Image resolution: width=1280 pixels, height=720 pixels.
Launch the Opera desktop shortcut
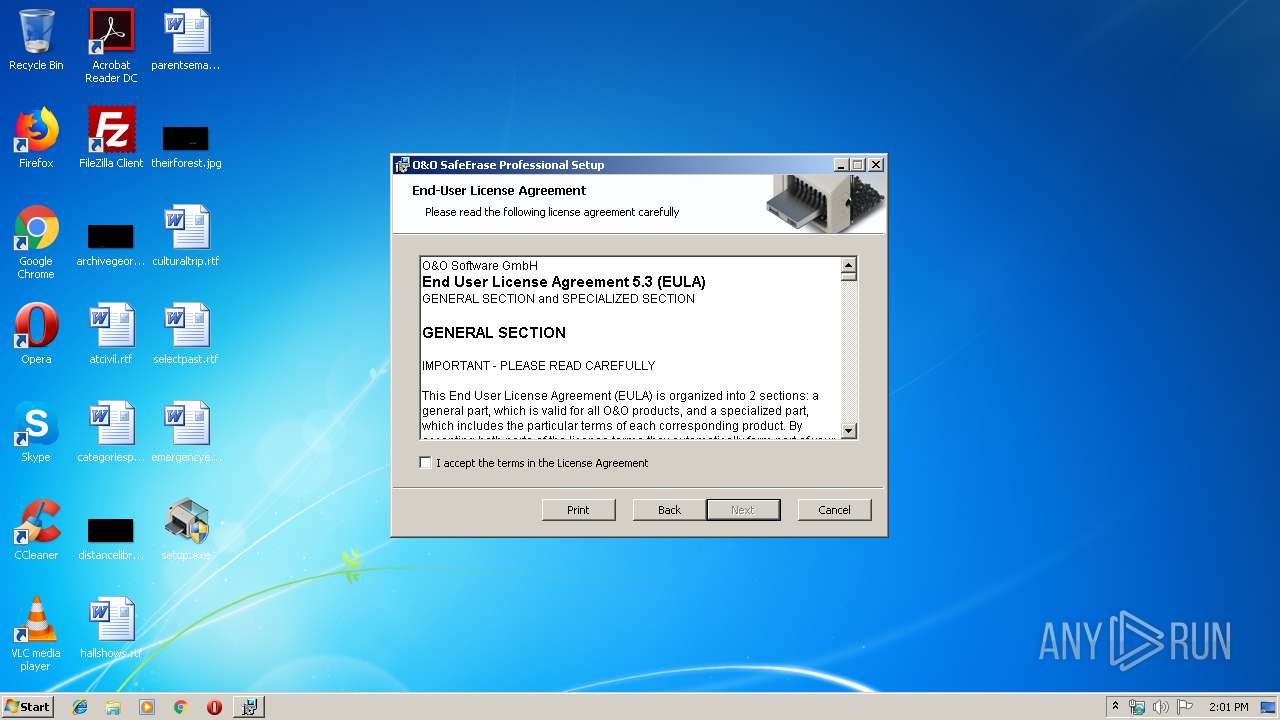tap(36, 334)
